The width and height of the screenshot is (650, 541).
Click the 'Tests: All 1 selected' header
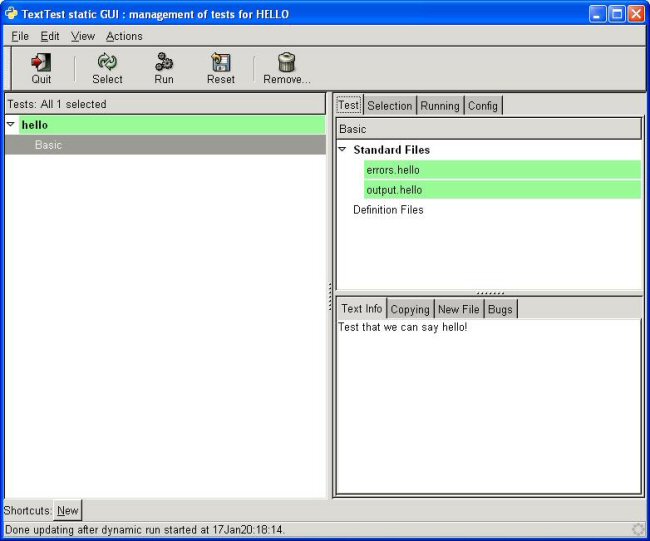[165, 104]
